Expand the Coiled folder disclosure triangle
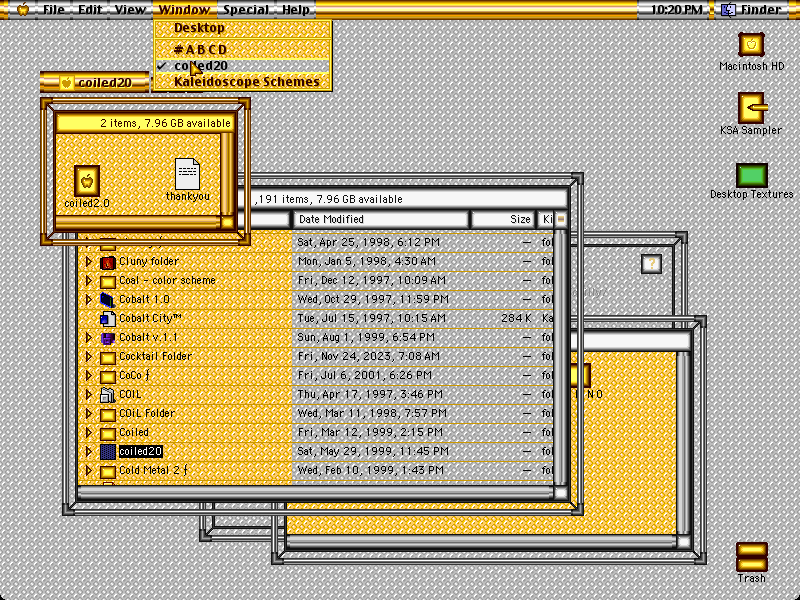800x600 pixels. click(88, 433)
